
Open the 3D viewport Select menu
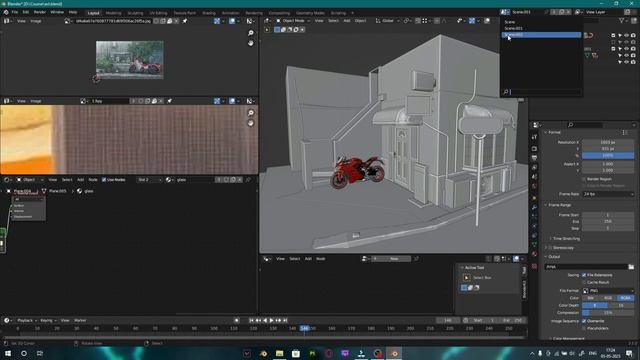(x=333, y=20)
